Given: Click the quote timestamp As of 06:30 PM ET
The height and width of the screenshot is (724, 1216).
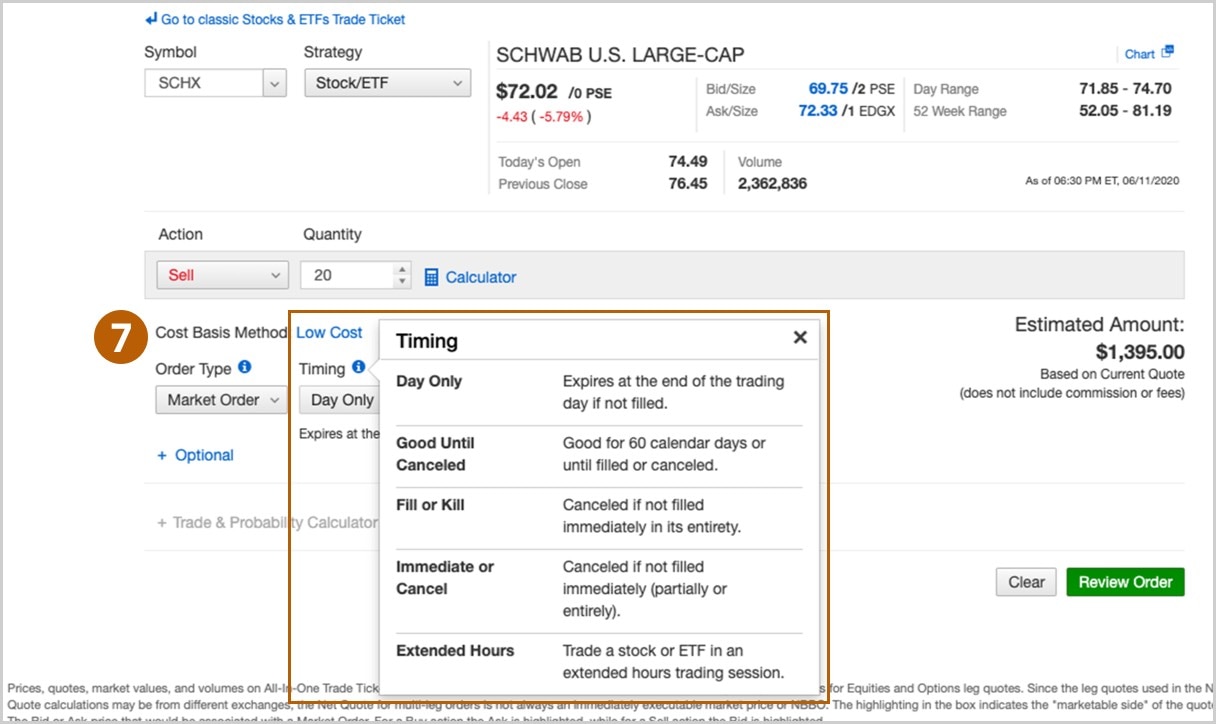Looking at the screenshot, I should pyautogui.click(x=1103, y=181).
